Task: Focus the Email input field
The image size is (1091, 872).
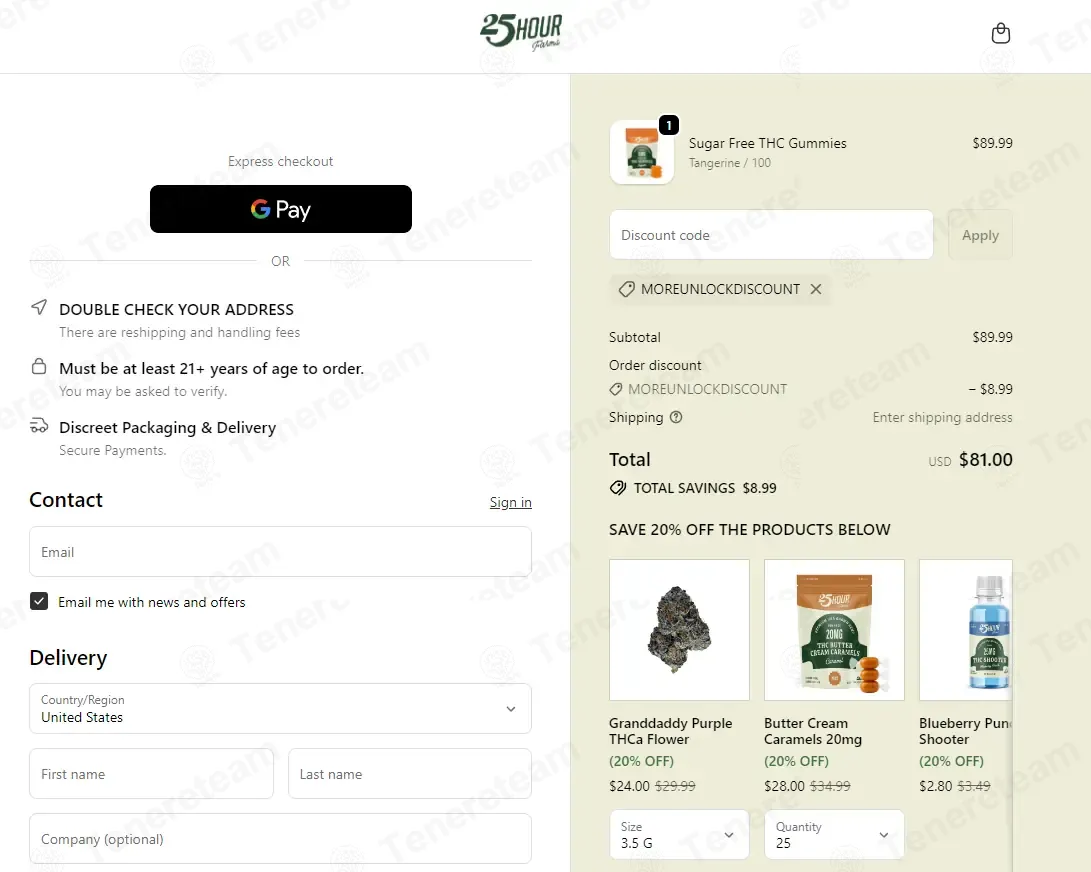Action: tap(280, 552)
